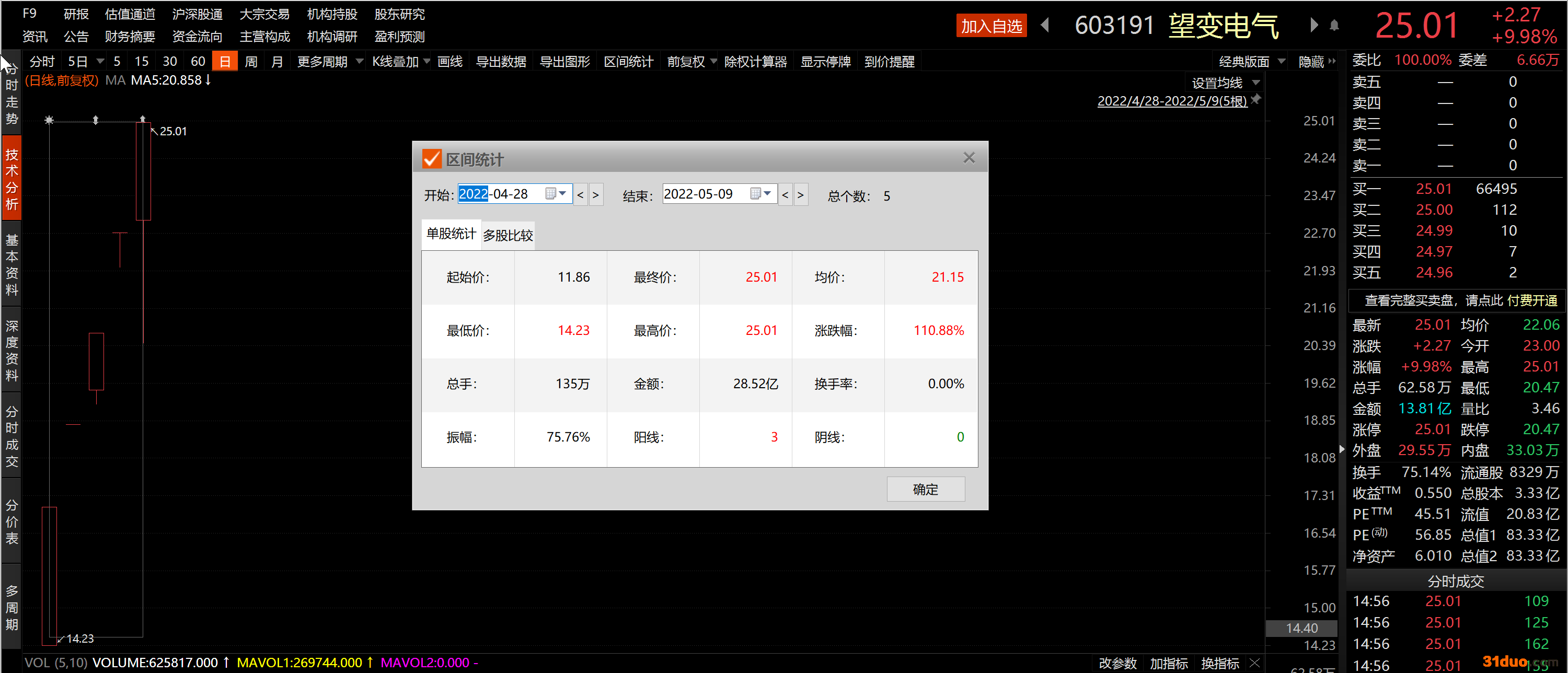Screen dimensions: 1568x673
Task: Click the price alert bell icon
Action: [x=1334, y=26]
